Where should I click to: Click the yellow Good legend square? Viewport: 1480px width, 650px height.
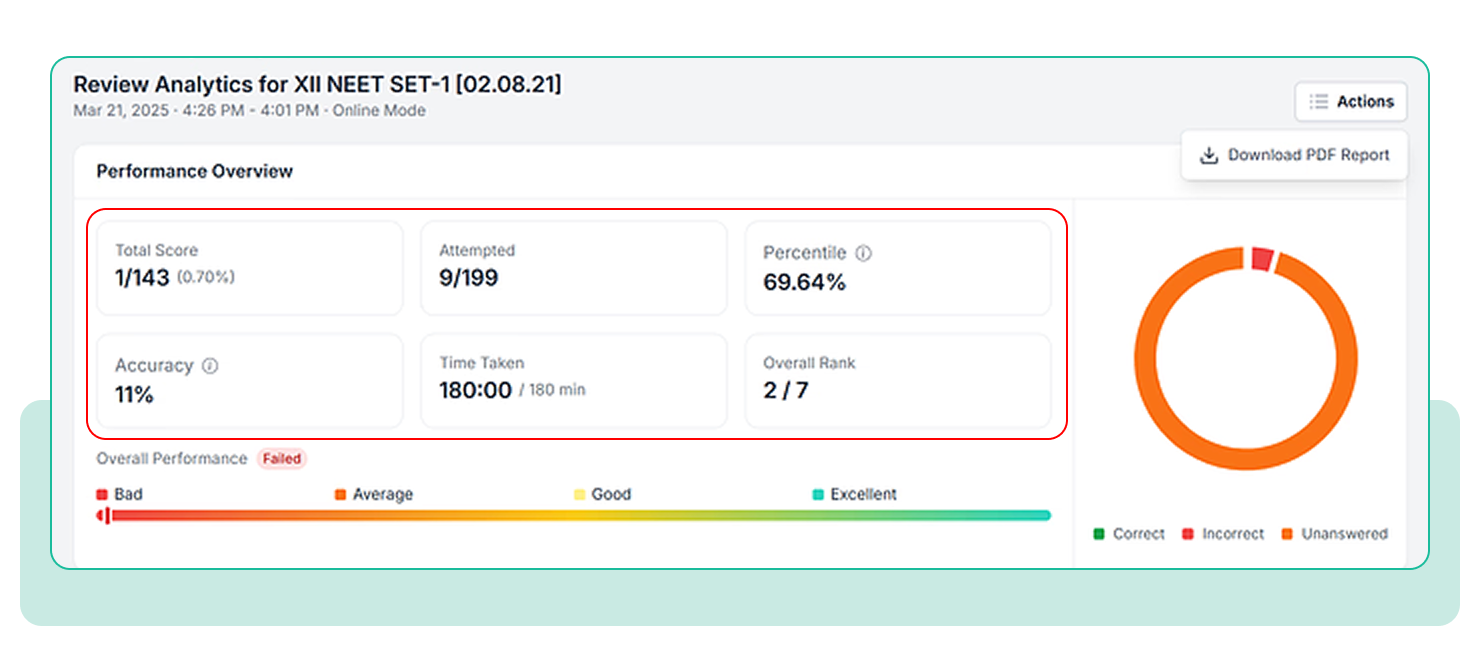[579, 495]
